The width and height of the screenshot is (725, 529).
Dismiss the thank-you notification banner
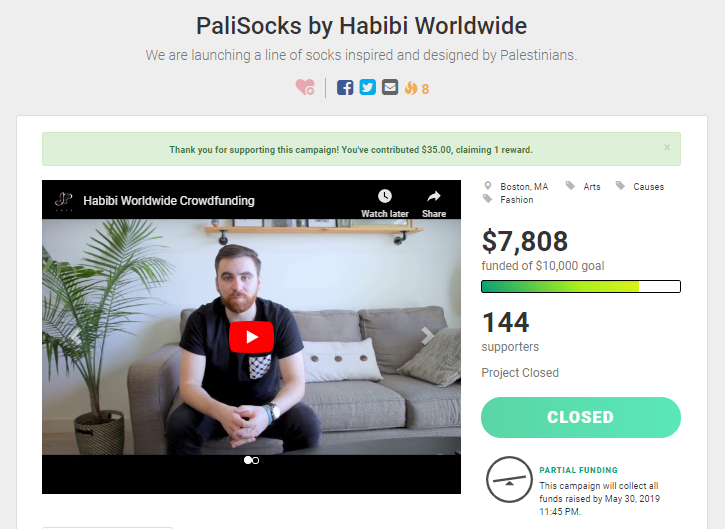point(667,148)
